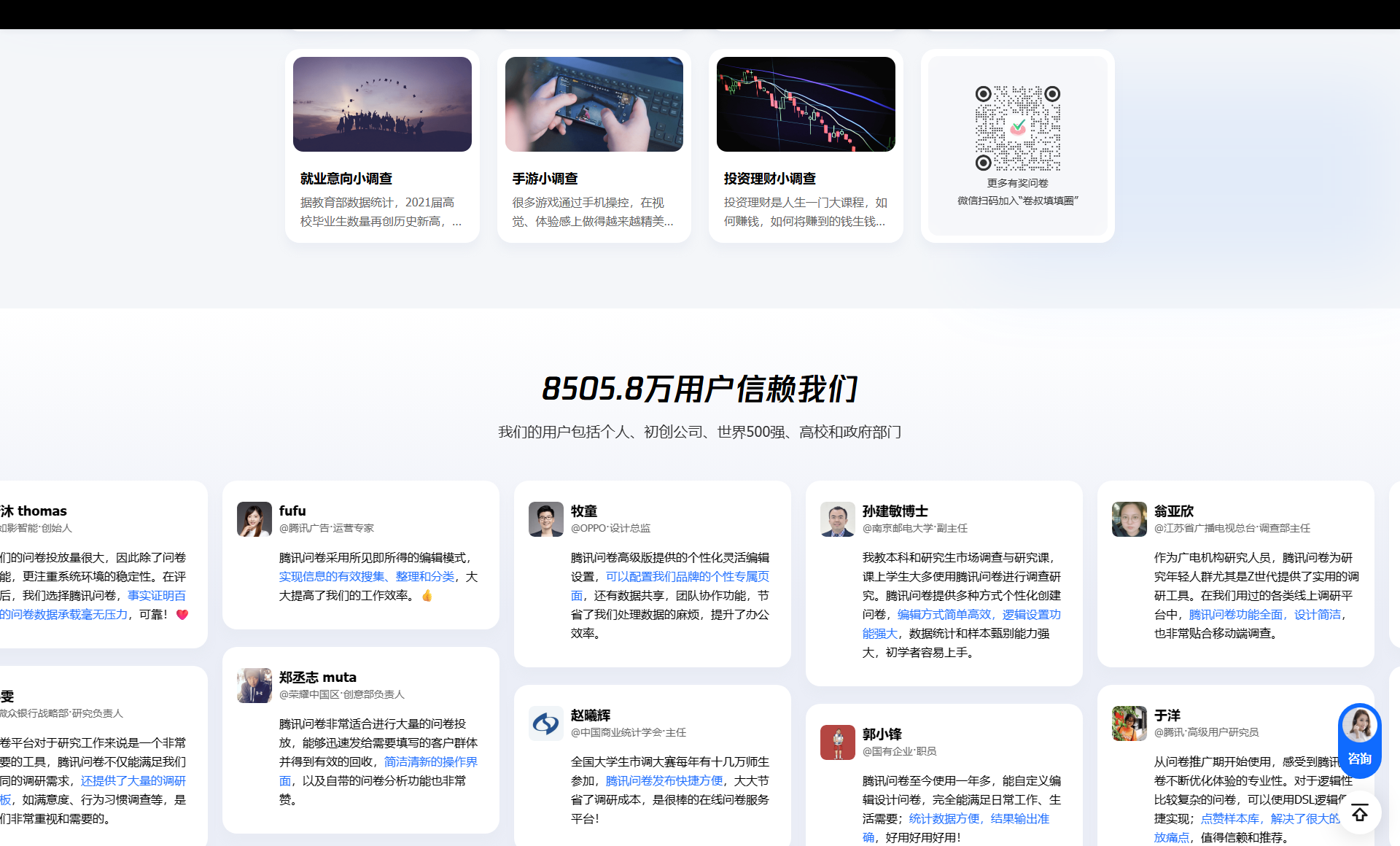Click 赵曦辉's logo avatar
Viewport: 1400px width, 846px height.
pyautogui.click(x=546, y=723)
